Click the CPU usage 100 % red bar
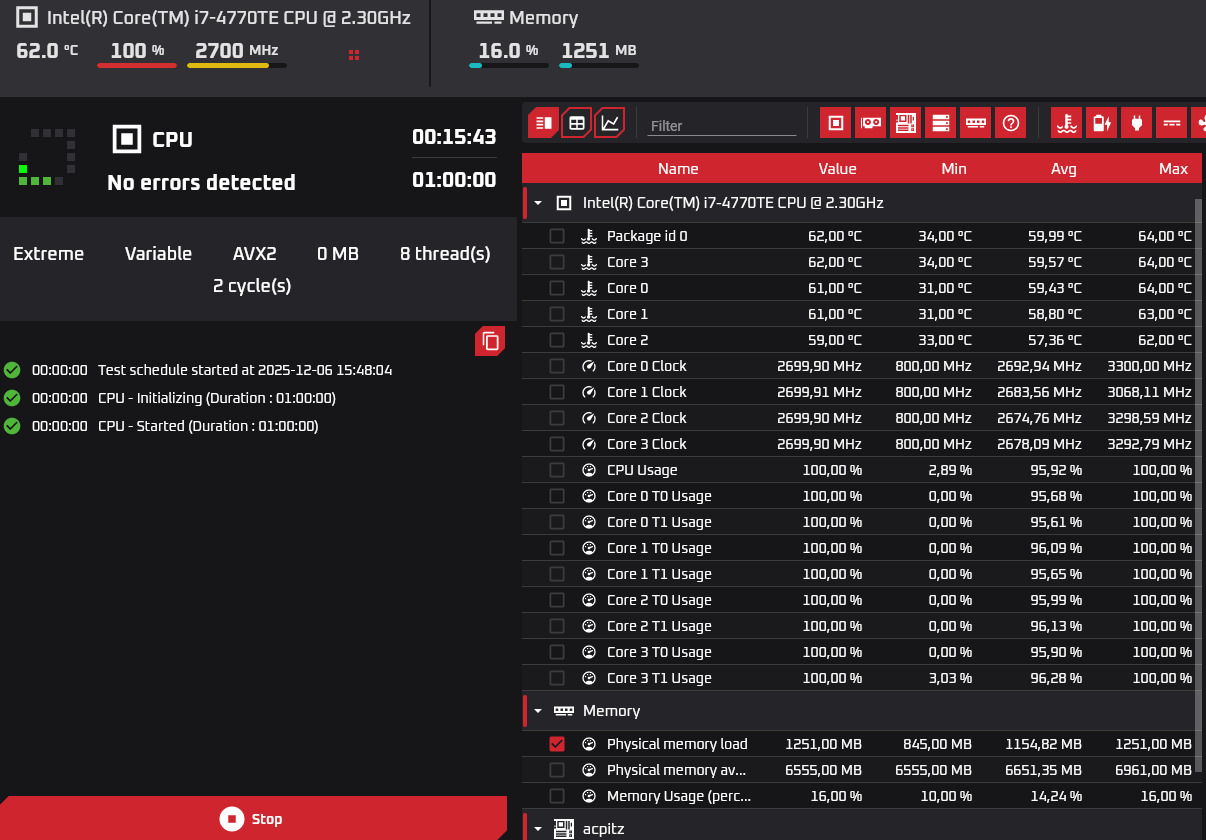The image size is (1206, 840). pos(137,66)
